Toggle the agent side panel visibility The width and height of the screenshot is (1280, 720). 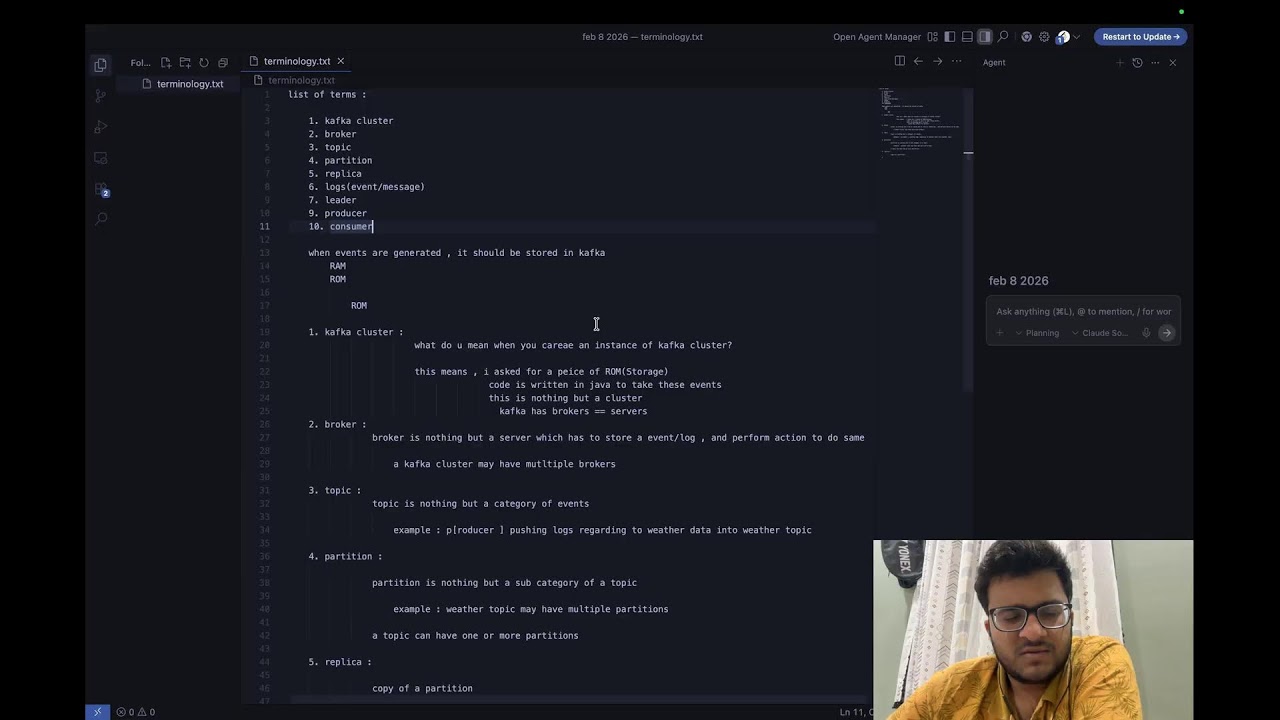pos(985,37)
